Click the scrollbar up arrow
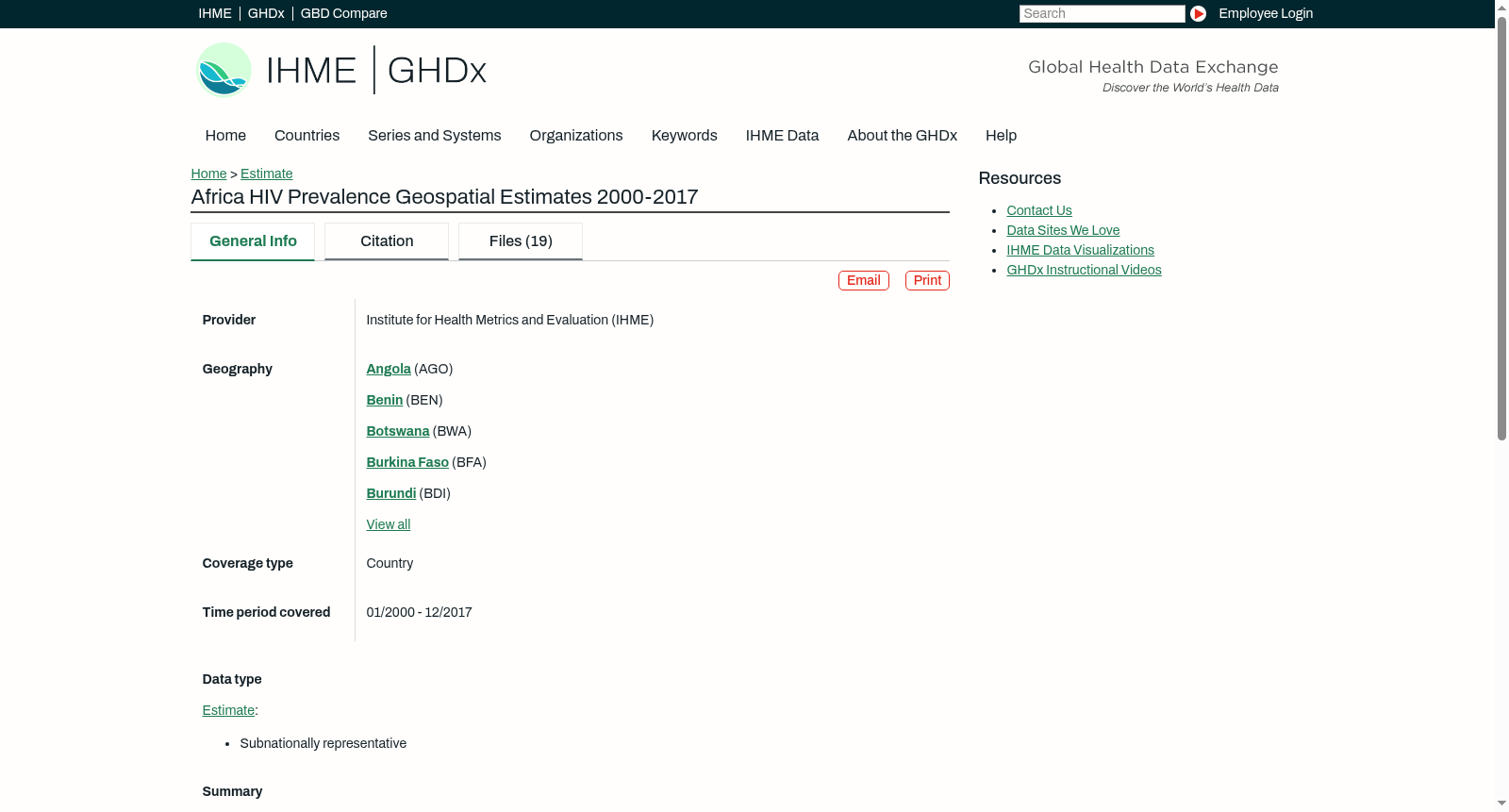The width and height of the screenshot is (1509, 812). [1501, 7]
